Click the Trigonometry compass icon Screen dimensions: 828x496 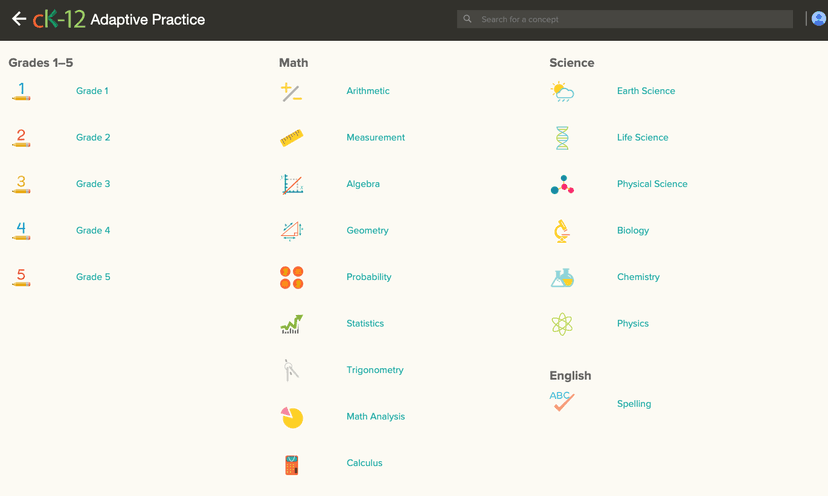tap(291, 370)
